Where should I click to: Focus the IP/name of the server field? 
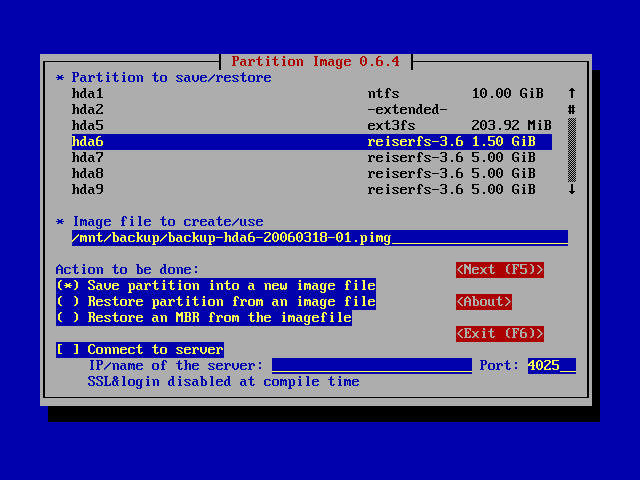[x=371, y=366]
